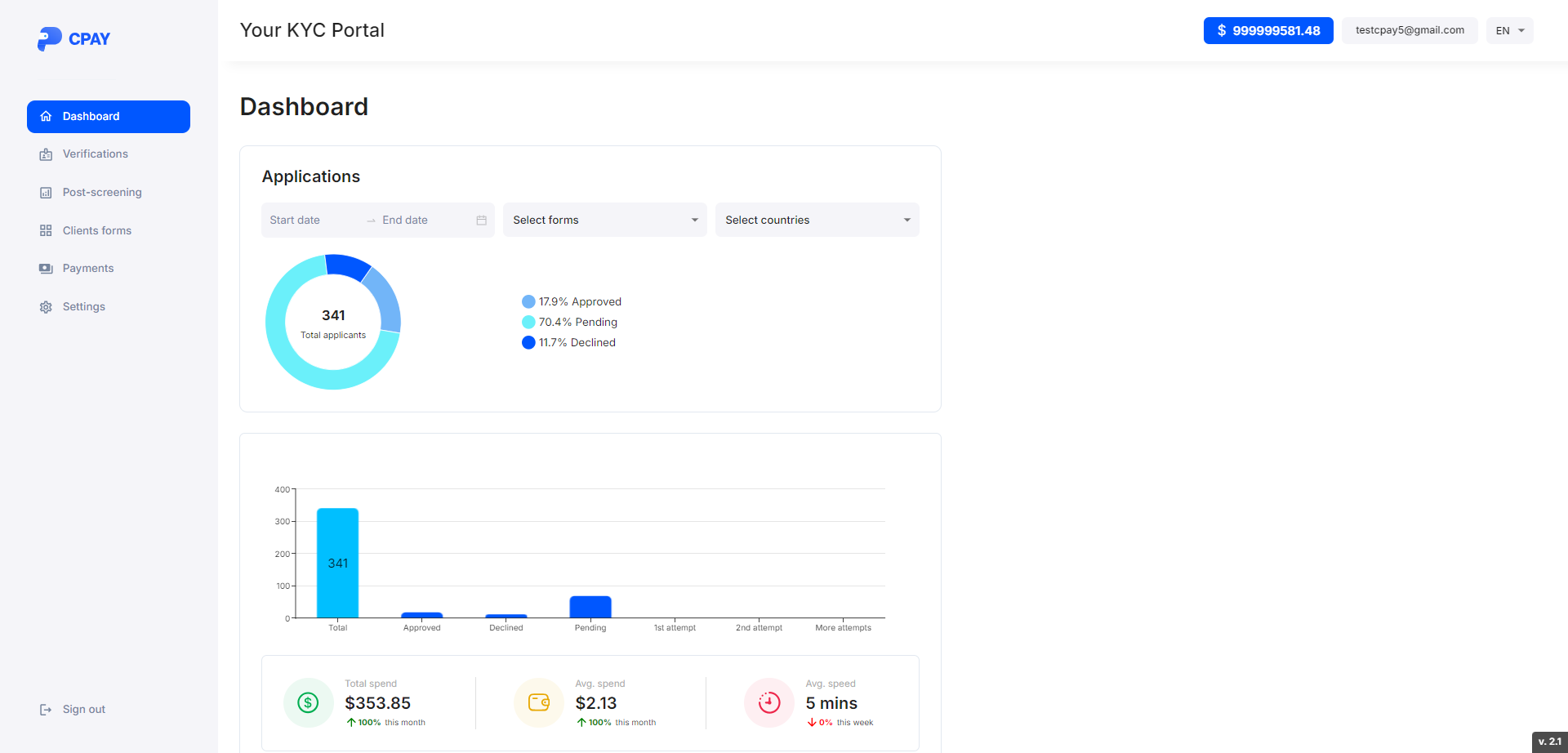Click the CPAY logo icon

(x=49, y=38)
